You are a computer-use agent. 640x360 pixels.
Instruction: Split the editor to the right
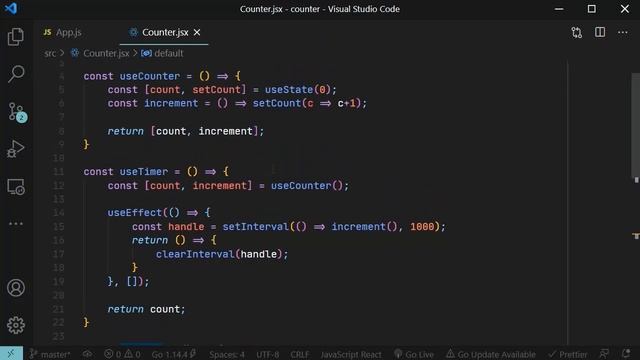pyautogui.click(x=600, y=32)
